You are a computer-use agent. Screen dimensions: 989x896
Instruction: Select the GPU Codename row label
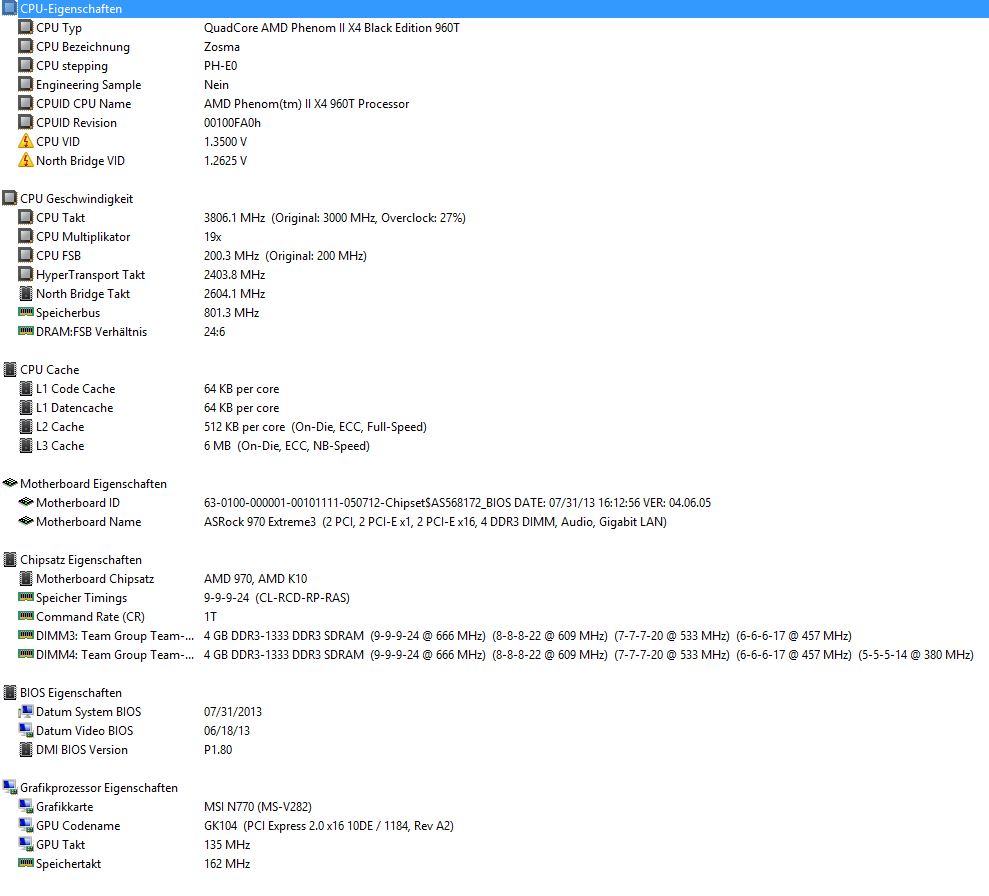click(78, 825)
